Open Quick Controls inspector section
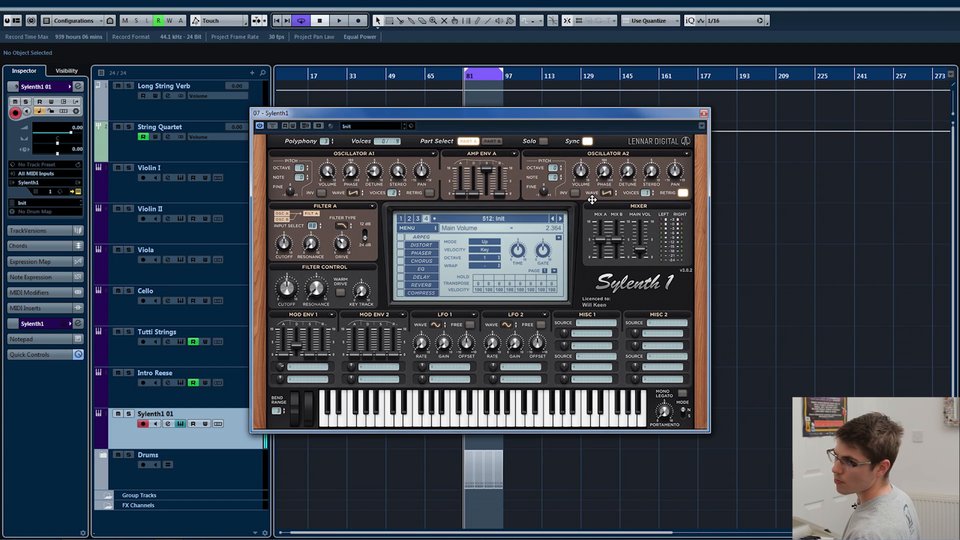The width and height of the screenshot is (960, 540). [45, 354]
